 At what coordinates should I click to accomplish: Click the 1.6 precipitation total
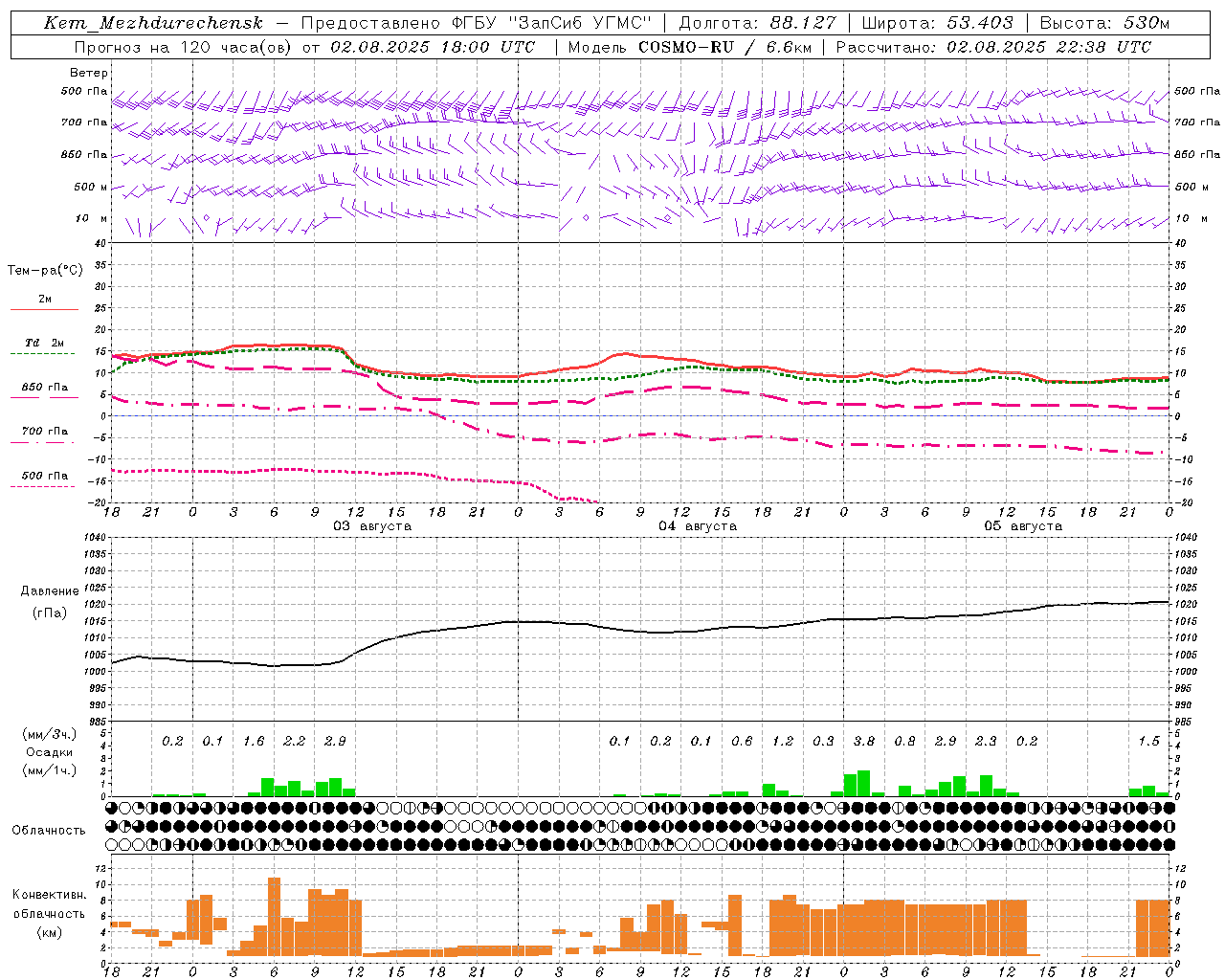pos(254,741)
